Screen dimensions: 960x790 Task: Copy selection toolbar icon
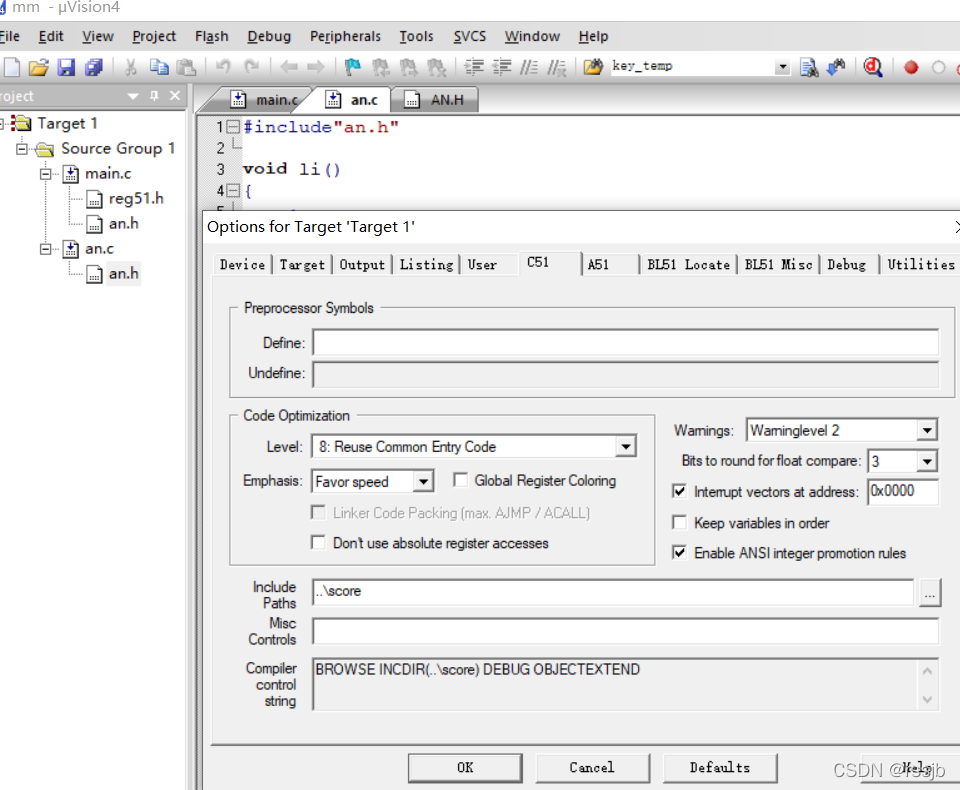tap(159, 67)
